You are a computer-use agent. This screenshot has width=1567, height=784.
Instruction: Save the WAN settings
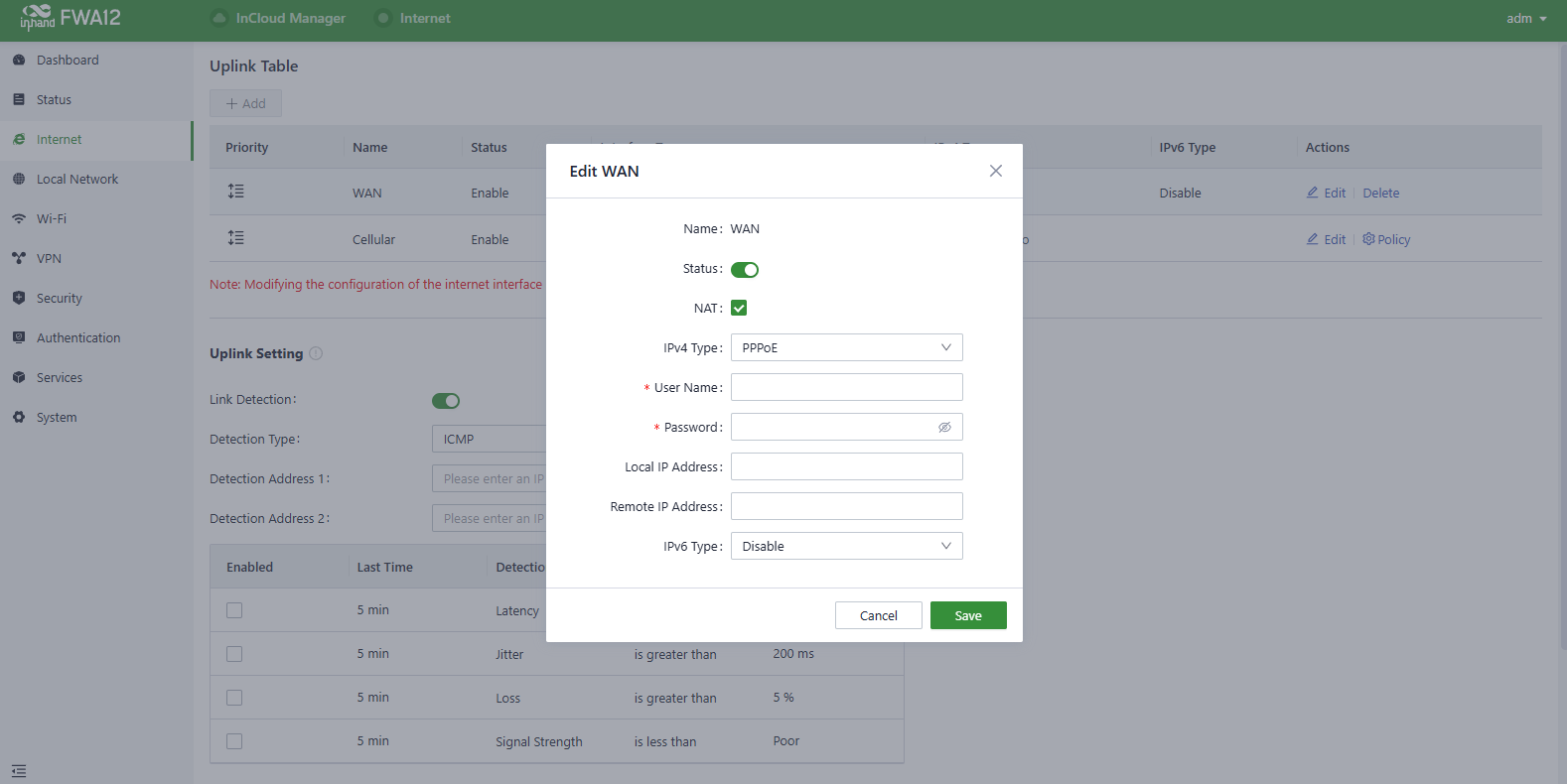(967, 615)
